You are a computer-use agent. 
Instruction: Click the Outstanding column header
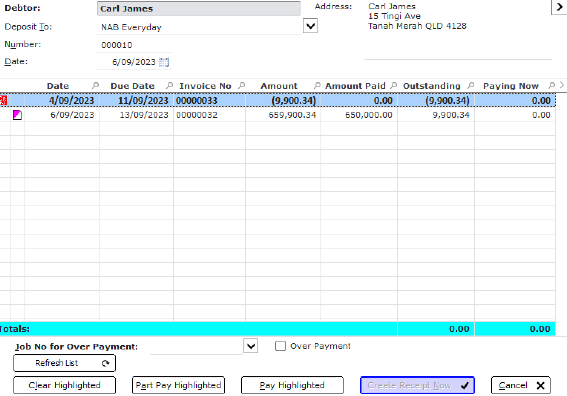(432, 86)
